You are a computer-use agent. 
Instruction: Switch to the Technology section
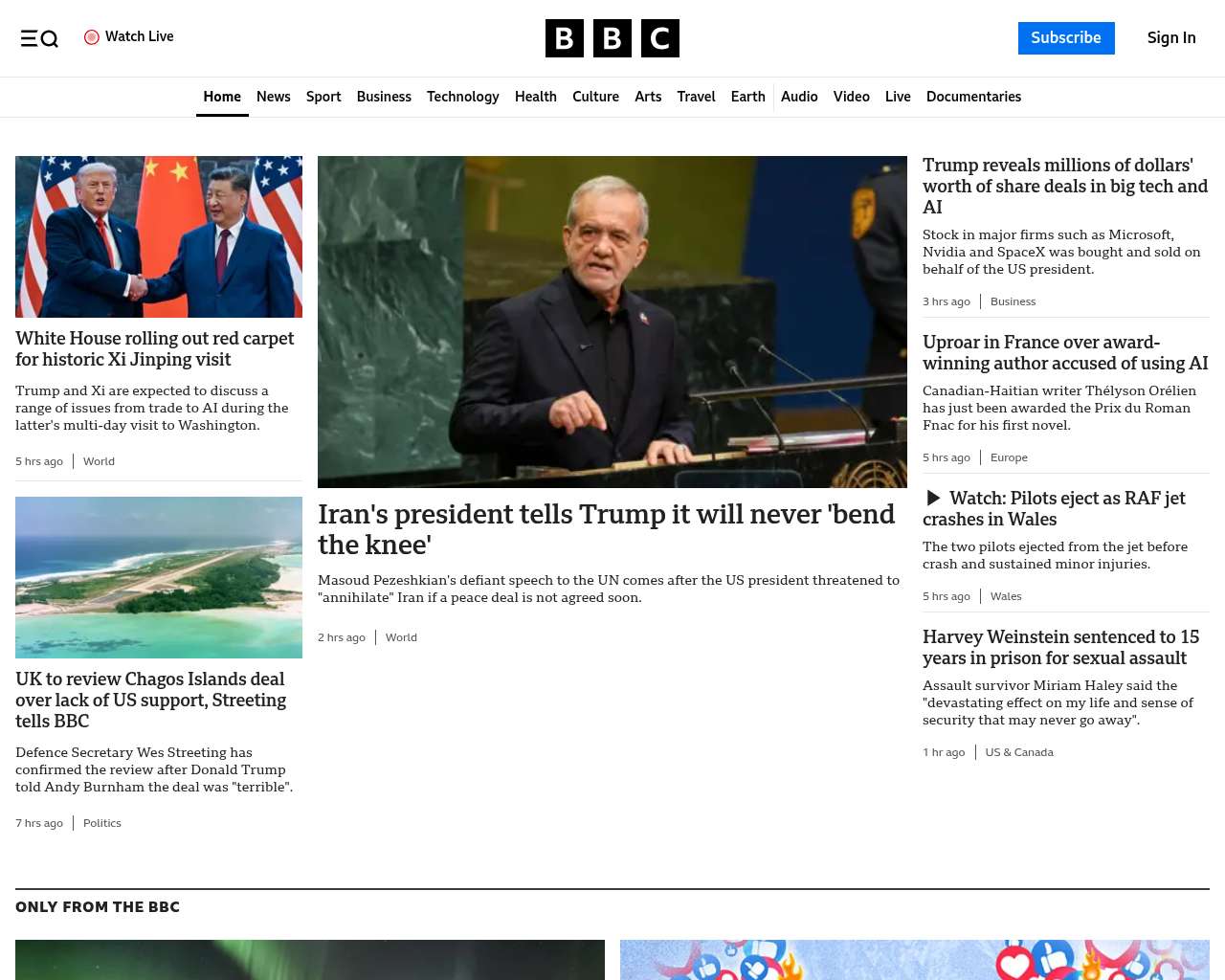(x=463, y=97)
